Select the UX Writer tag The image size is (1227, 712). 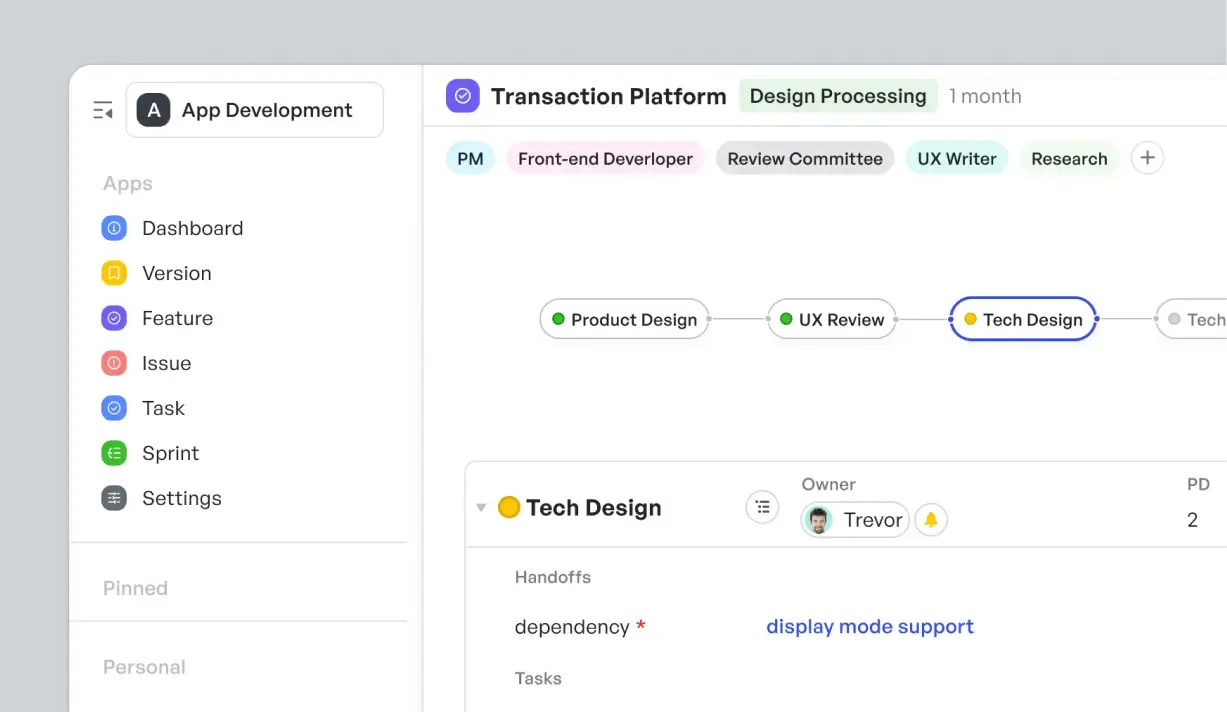[x=957, y=158]
